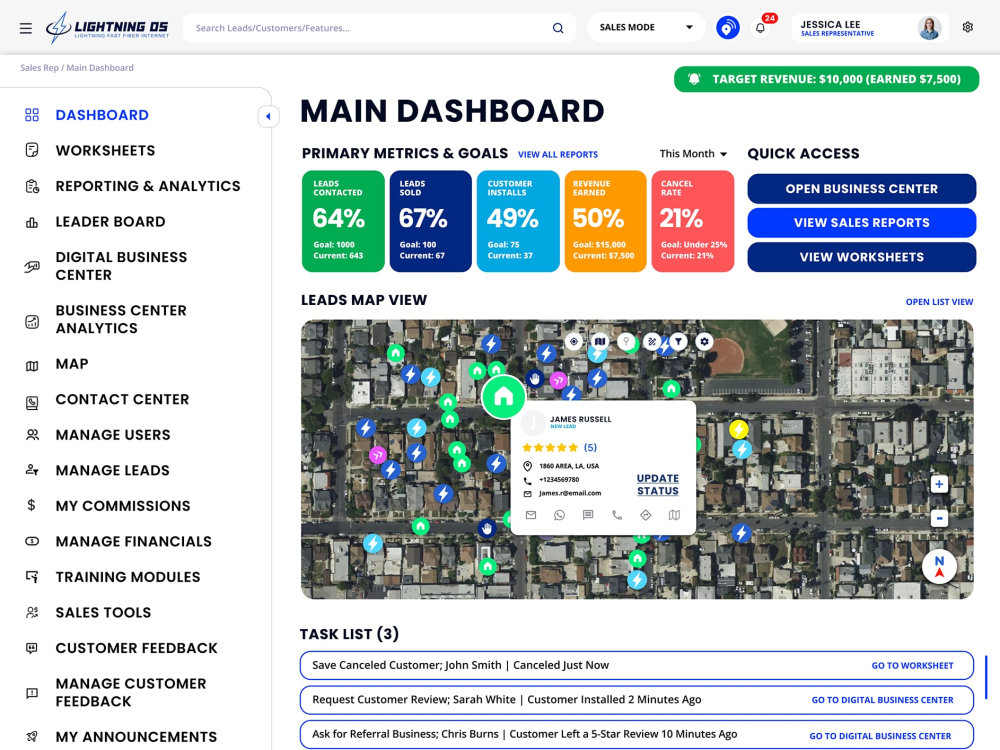Open the This Month period dropdown
1000x750 pixels.
click(693, 154)
